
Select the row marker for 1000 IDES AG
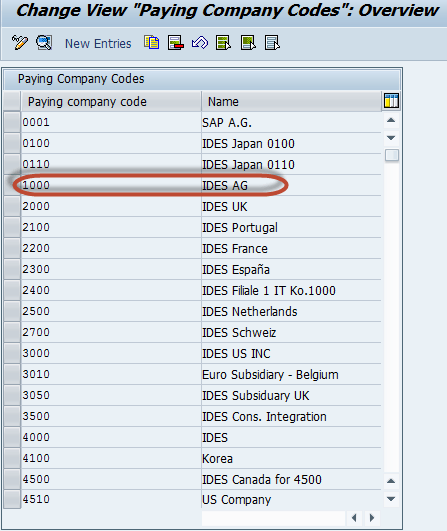(12, 185)
